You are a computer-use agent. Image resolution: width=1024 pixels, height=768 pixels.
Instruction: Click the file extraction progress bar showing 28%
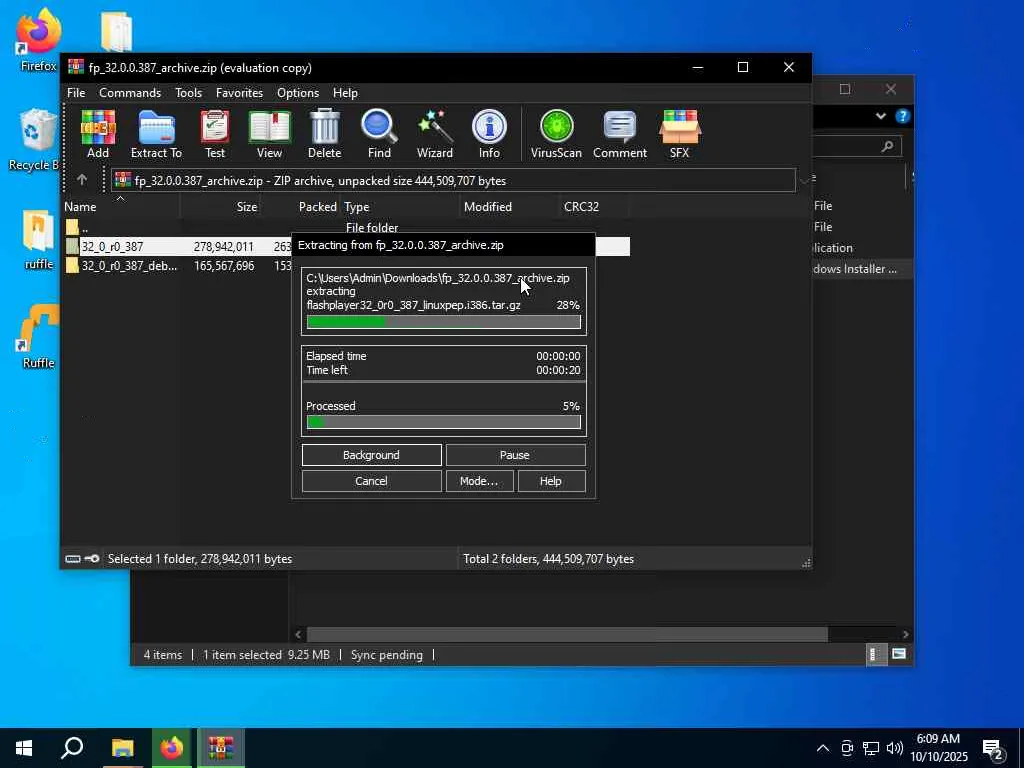[x=443, y=322]
